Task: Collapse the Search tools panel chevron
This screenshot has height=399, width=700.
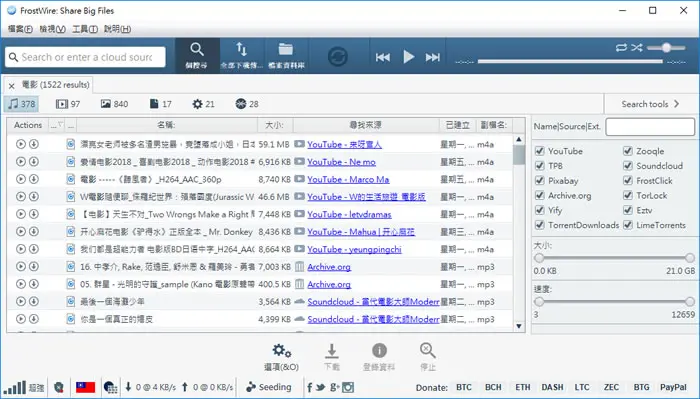Action: [x=677, y=104]
